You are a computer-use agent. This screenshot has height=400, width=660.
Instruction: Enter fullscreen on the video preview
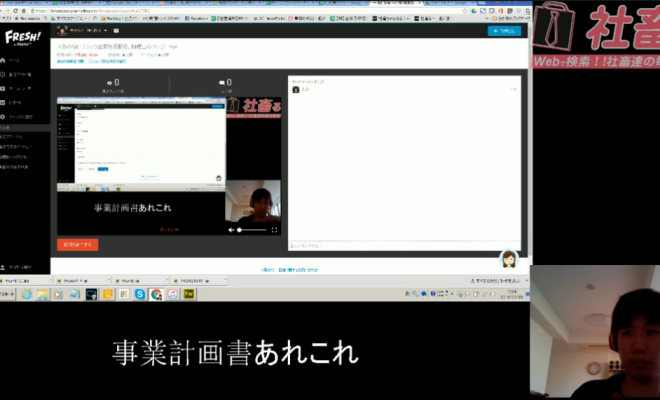(x=274, y=229)
